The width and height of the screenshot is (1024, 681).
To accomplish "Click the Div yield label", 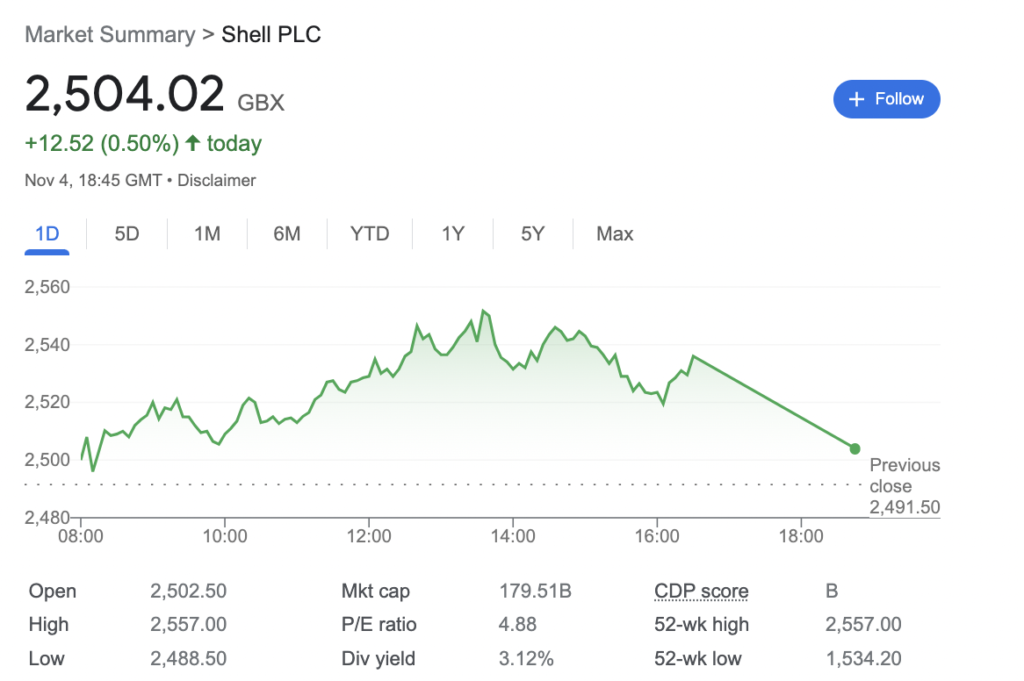I will (x=378, y=658).
